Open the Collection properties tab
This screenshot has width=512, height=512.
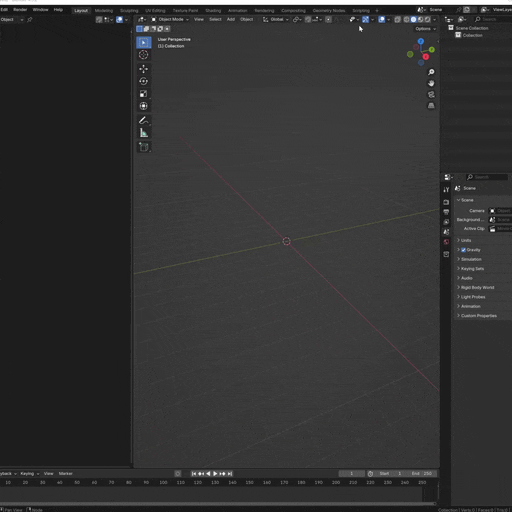pyautogui.click(x=446, y=254)
